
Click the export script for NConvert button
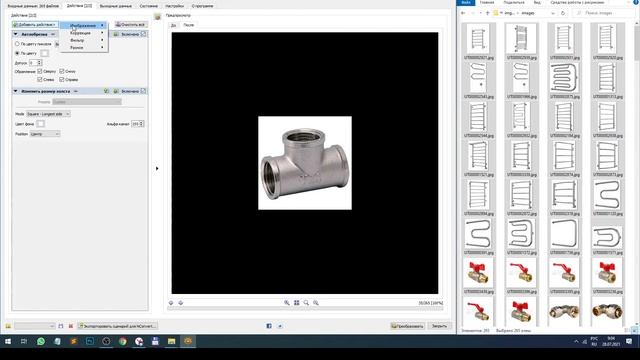118,326
